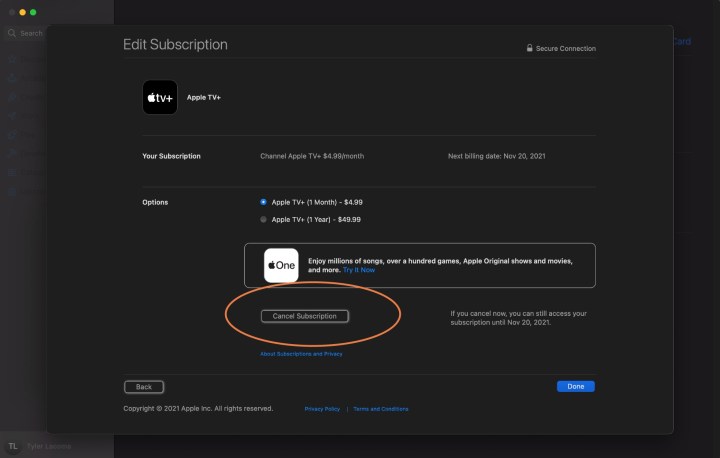The height and width of the screenshot is (458, 720).
Task: Click the search magnifier icon in sidebar
Action: (12, 33)
